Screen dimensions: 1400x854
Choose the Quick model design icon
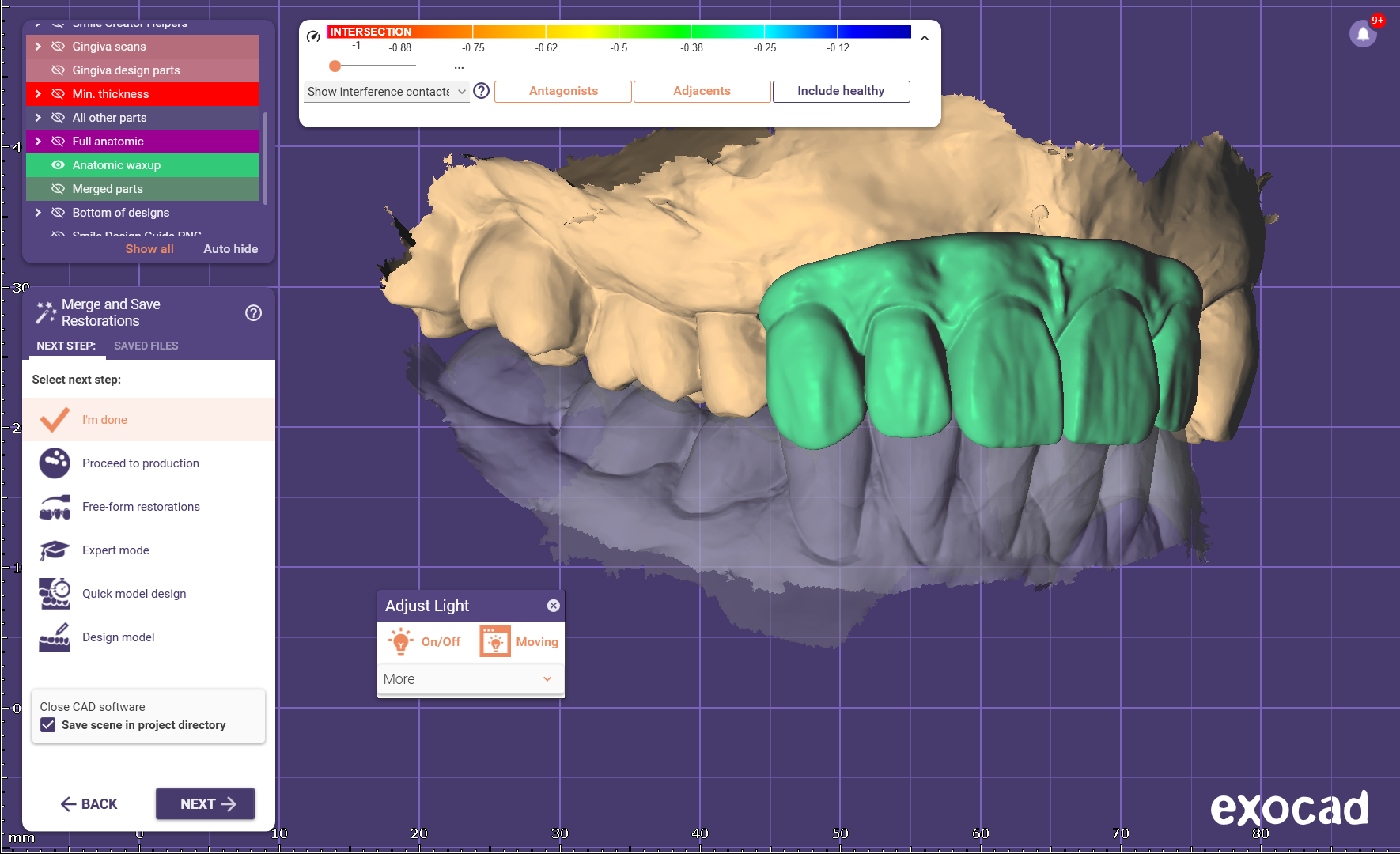point(55,594)
